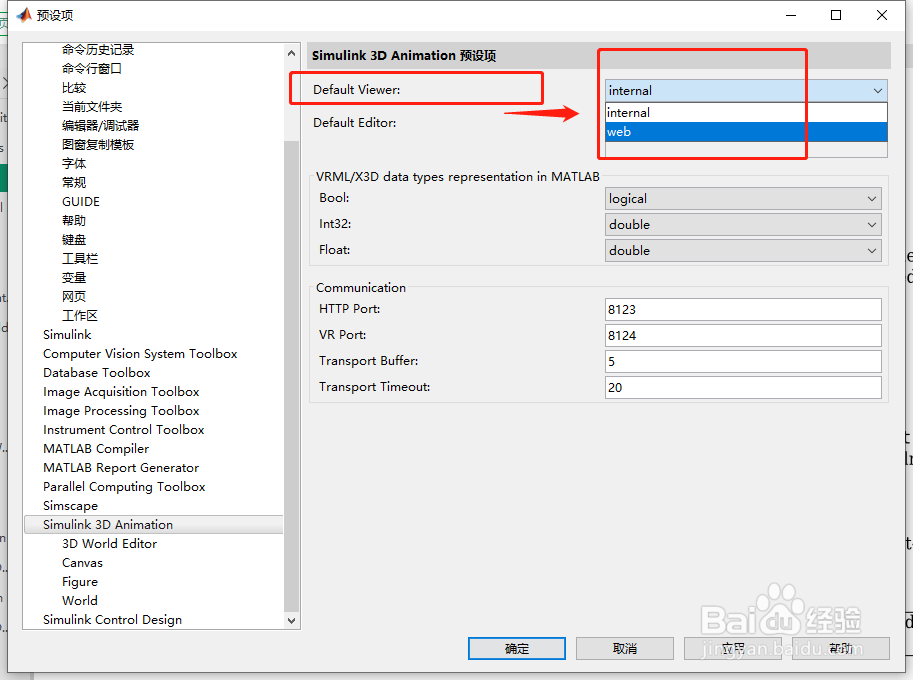The image size is (913, 680).
Task: Select Simulink Control Design item
Action: click(112, 620)
